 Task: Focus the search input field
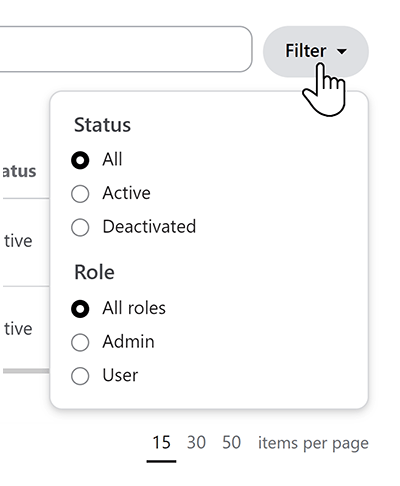click(126, 49)
